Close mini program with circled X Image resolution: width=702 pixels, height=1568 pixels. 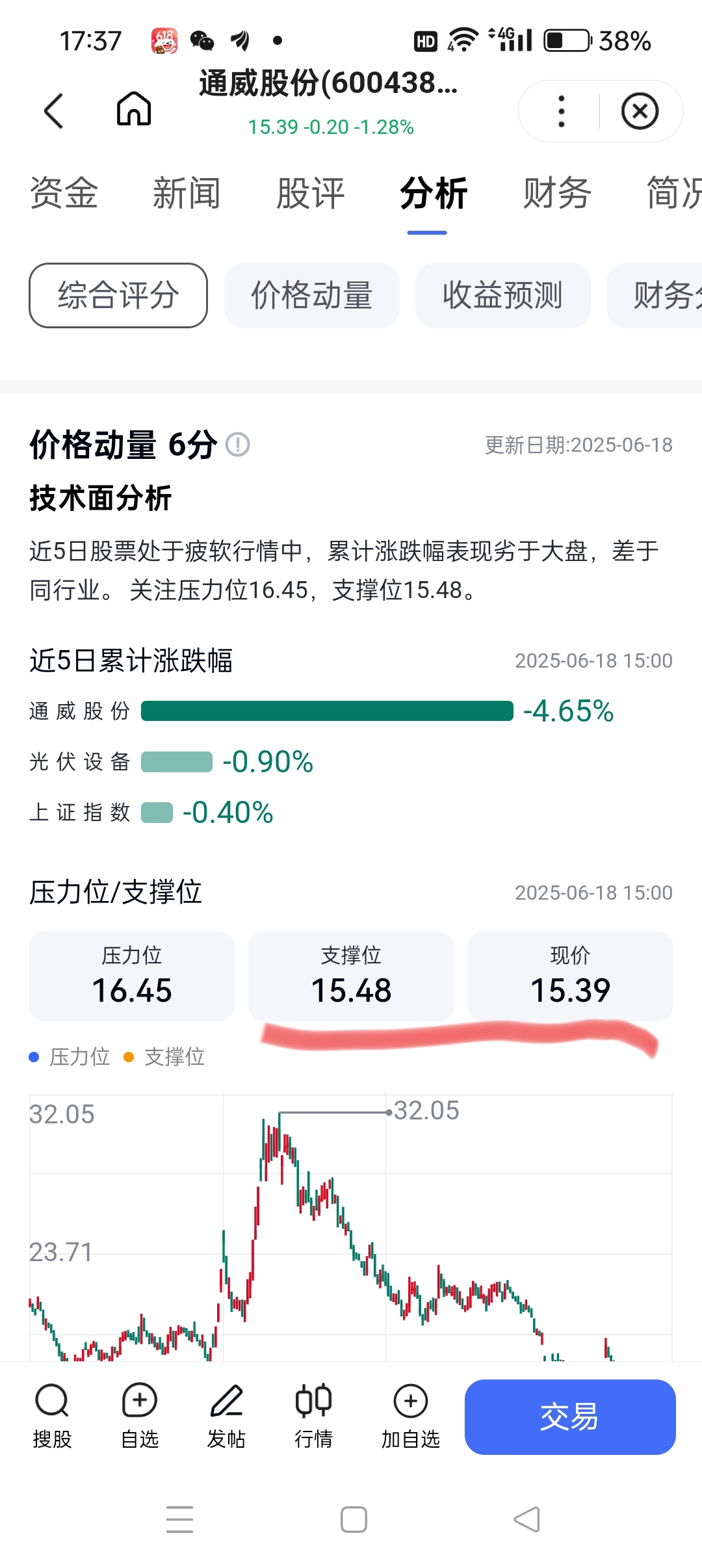pos(640,111)
